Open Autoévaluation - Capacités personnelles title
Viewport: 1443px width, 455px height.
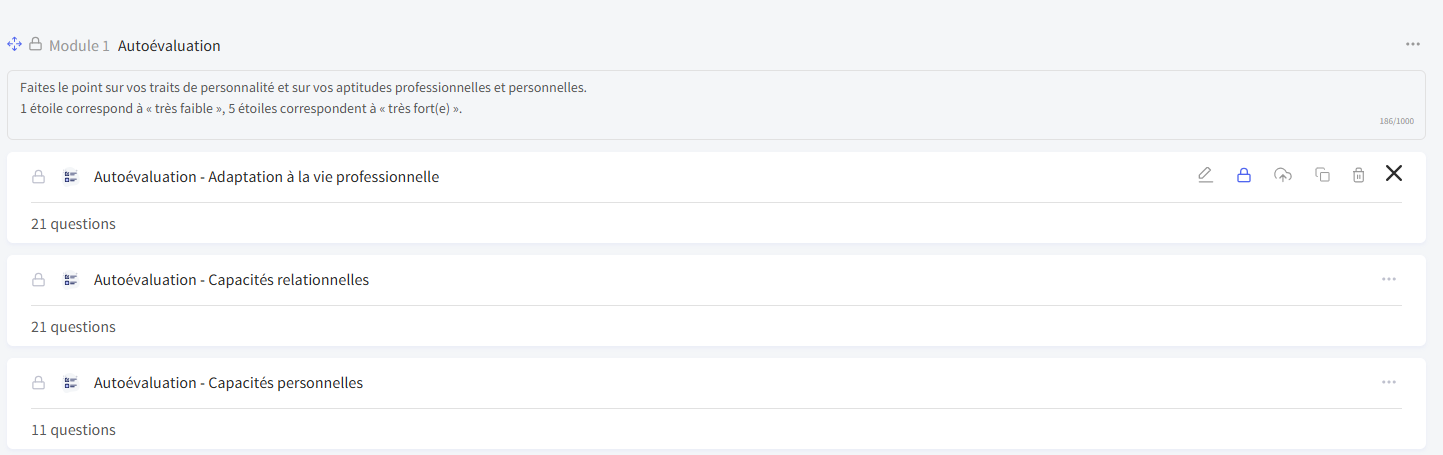click(x=228, y=383)
